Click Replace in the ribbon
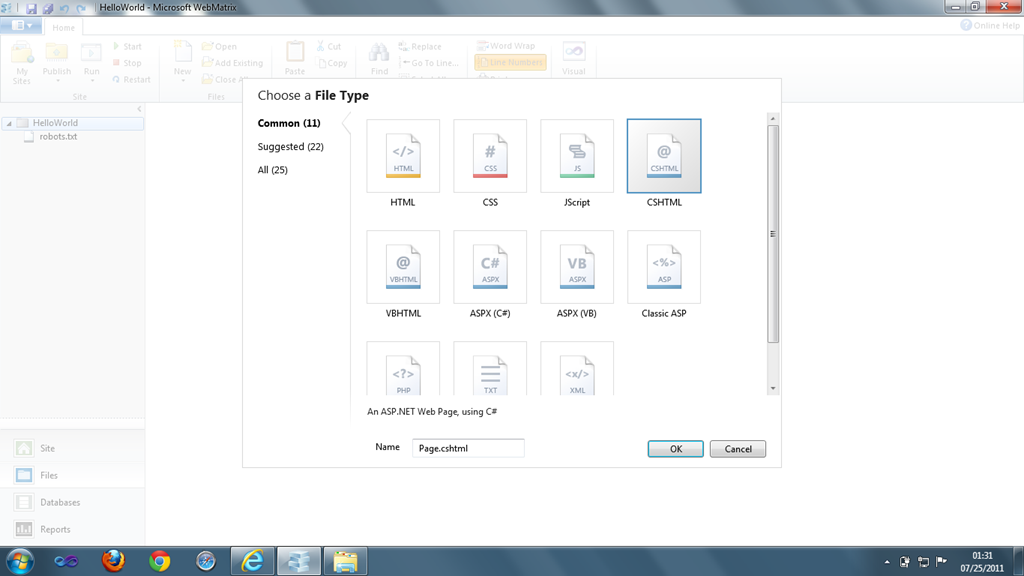 click(420, 46)
